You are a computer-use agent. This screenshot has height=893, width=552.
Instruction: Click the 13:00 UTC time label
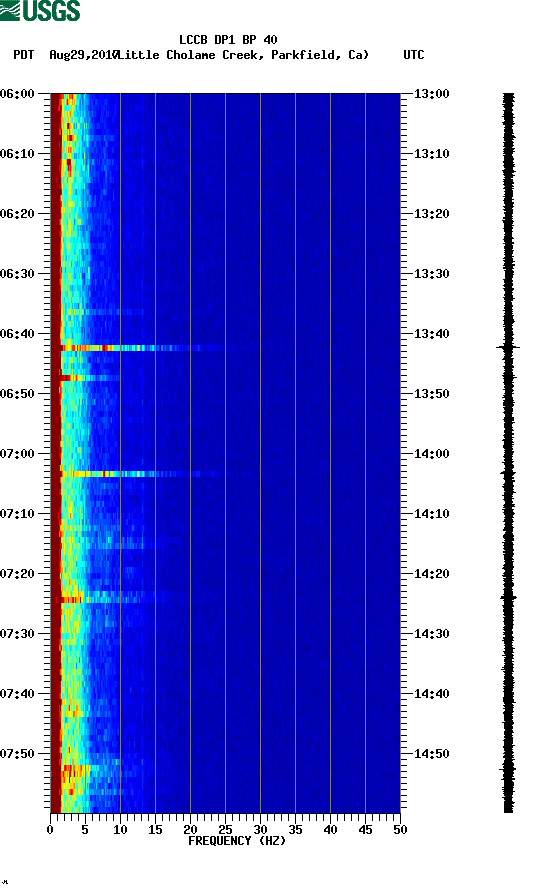(x=431, y=93)
